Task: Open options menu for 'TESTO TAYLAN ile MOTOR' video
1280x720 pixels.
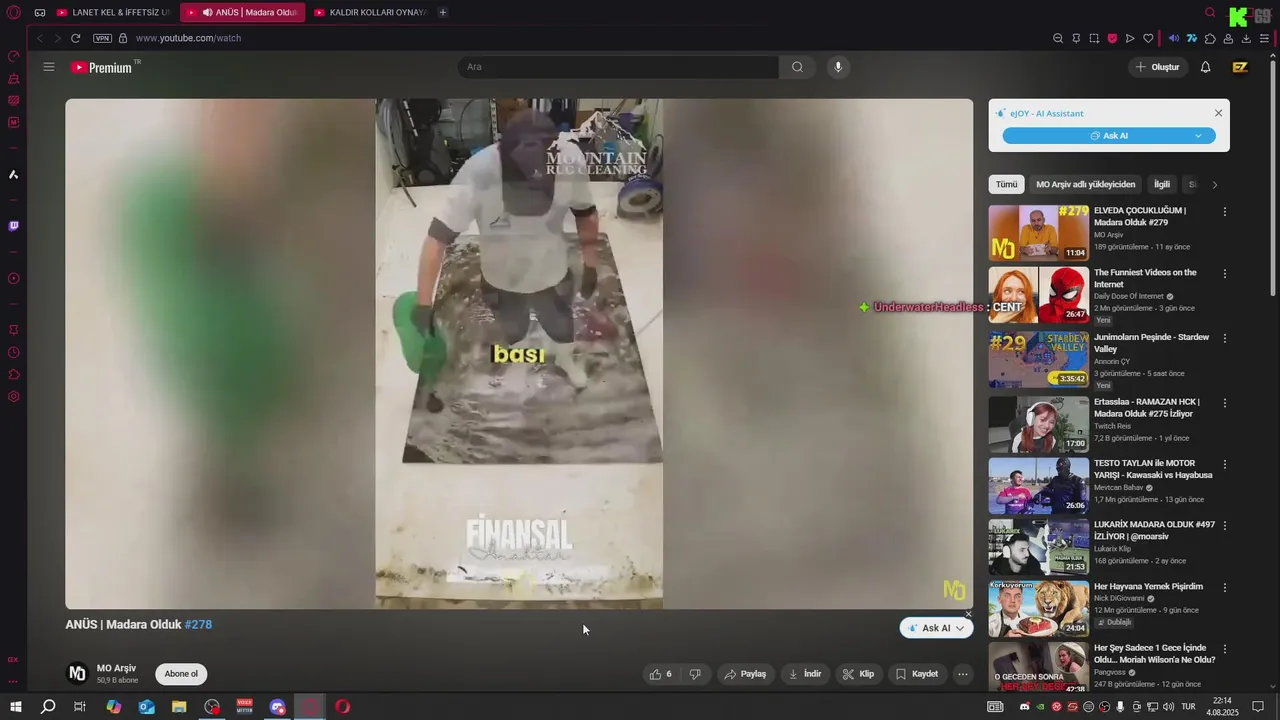Action: point(1224,465)
